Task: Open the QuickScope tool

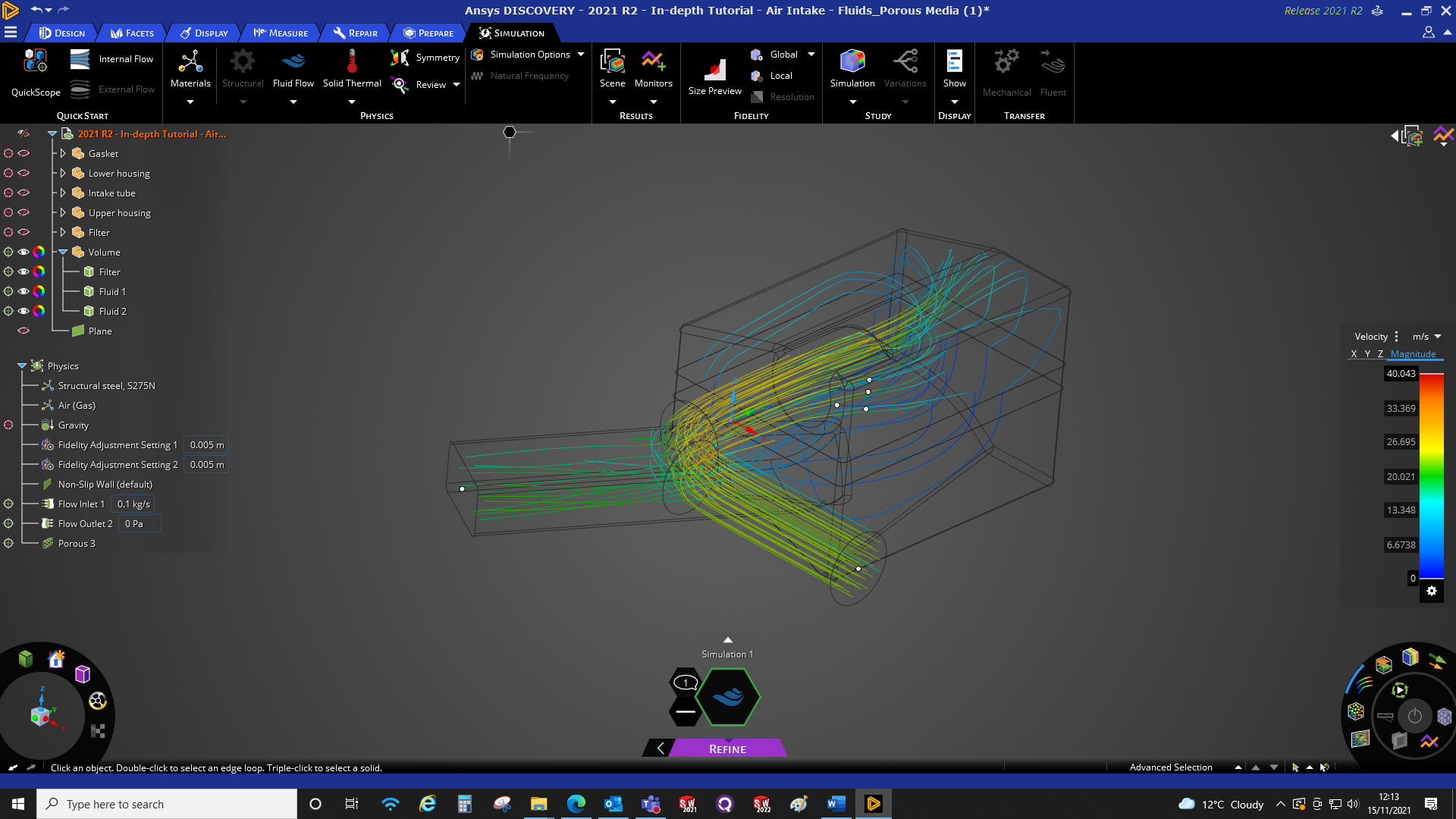Action: coord(36,73)
